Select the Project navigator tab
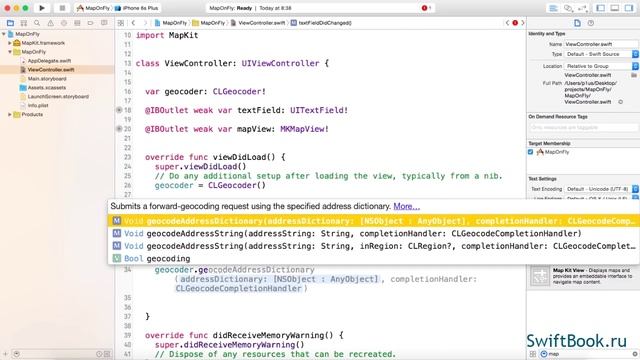This screenshot has height=360, width=640. coord(10,23)
